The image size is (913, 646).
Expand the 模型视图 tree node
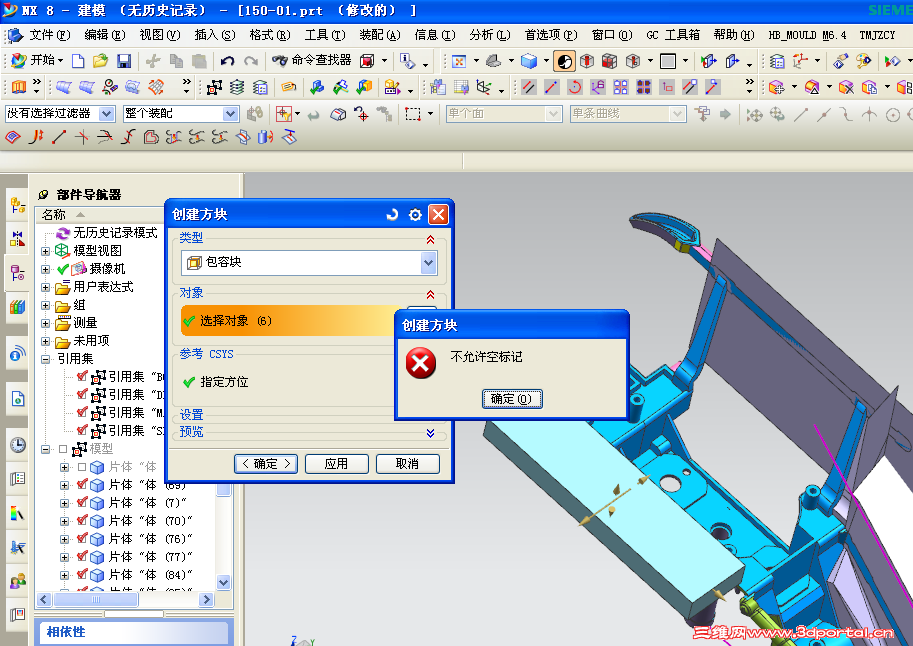[45, 251]
